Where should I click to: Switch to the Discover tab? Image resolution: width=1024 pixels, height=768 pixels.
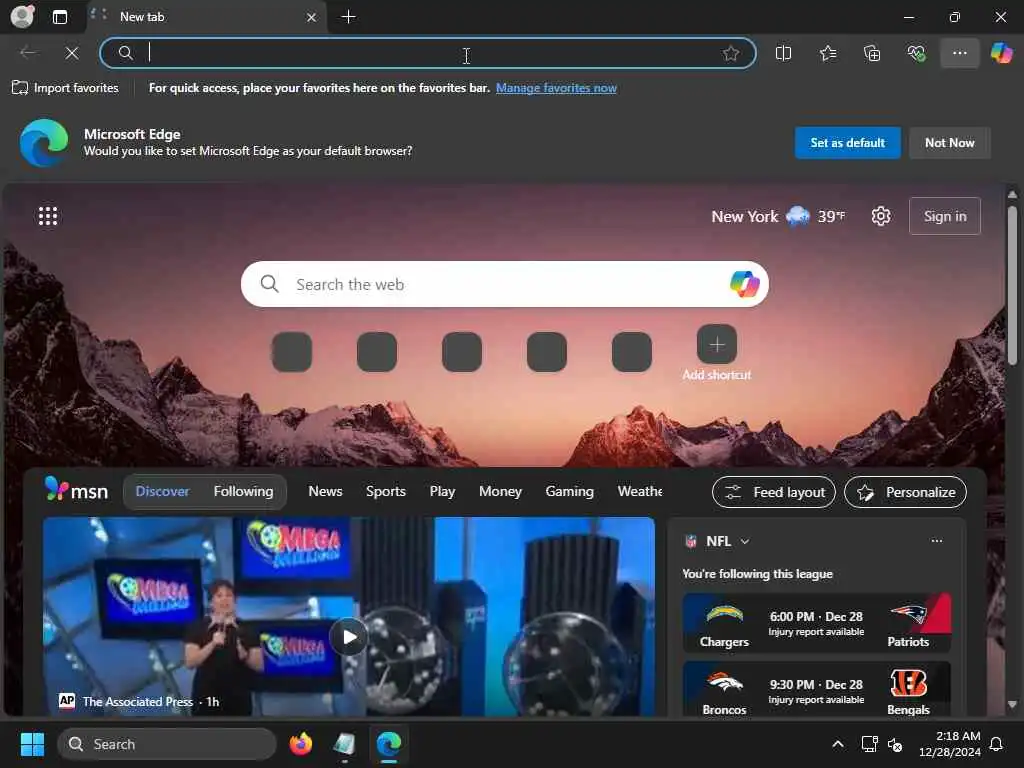tap(162, 491)
